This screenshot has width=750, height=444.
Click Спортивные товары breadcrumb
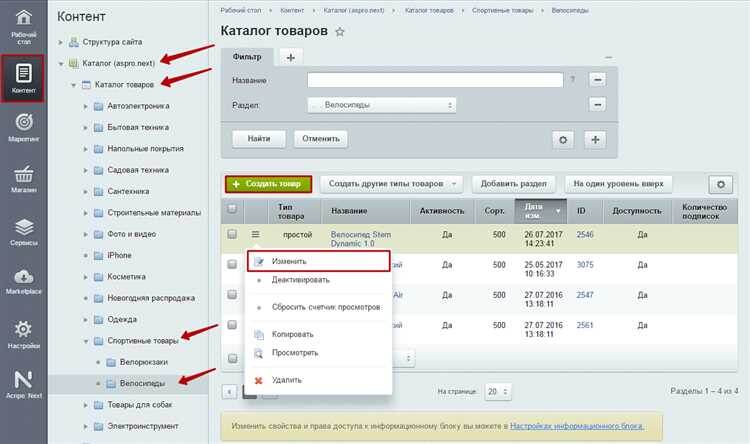pos(502,11)
